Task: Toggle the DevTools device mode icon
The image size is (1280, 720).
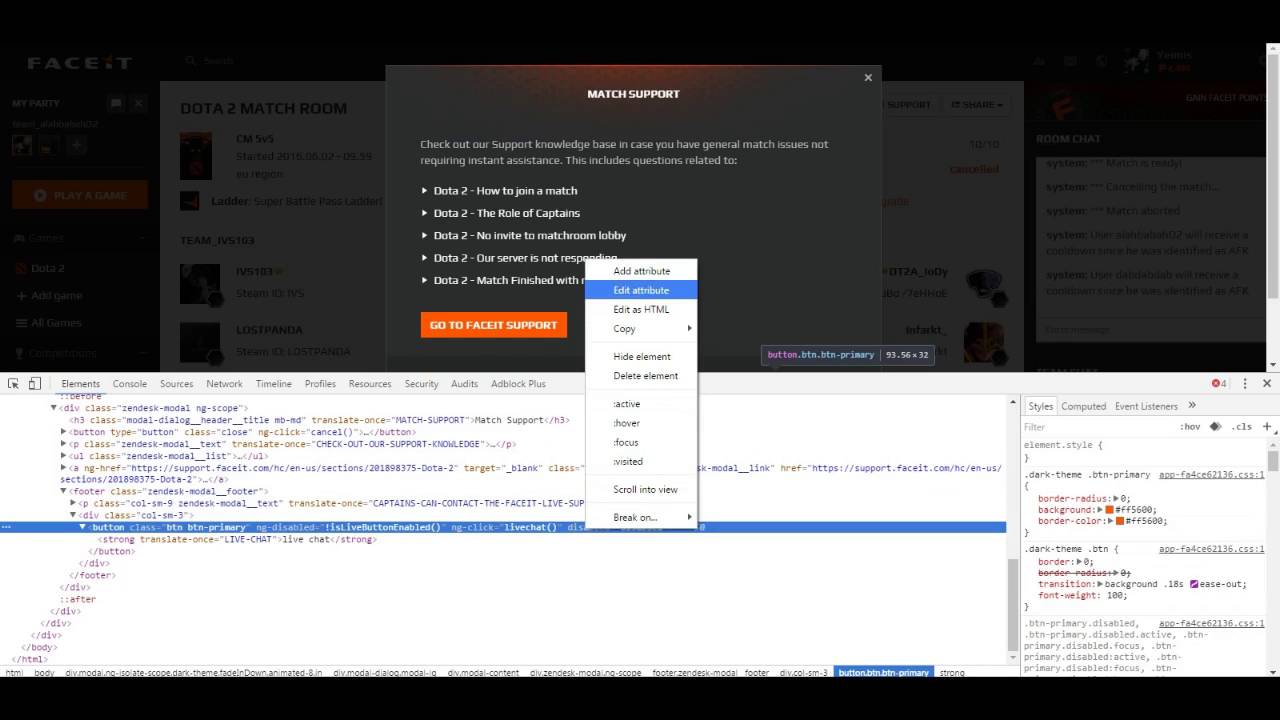Action: click(x=34, y=384)
